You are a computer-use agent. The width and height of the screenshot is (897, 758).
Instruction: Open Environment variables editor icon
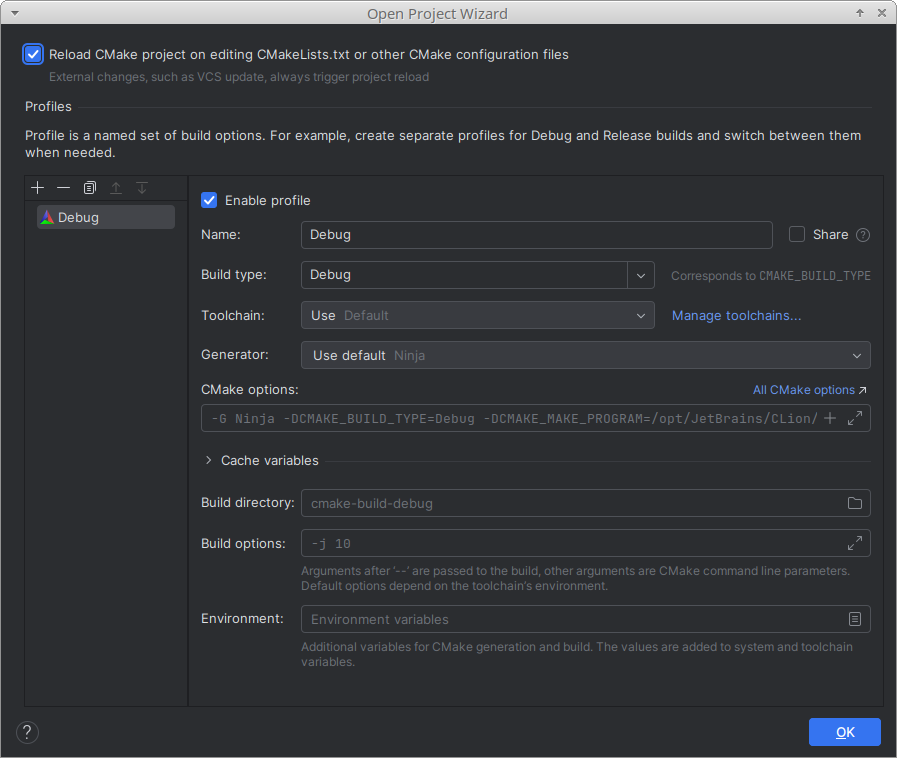855,619
